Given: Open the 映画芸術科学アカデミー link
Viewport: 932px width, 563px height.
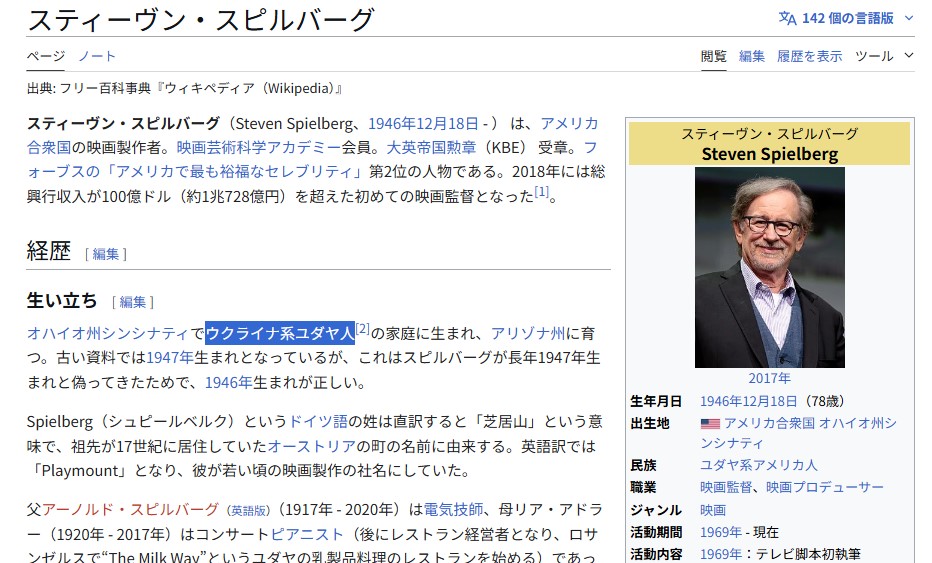Looking at the screenshot, I should pyautogui.click(x=259, y=147).
